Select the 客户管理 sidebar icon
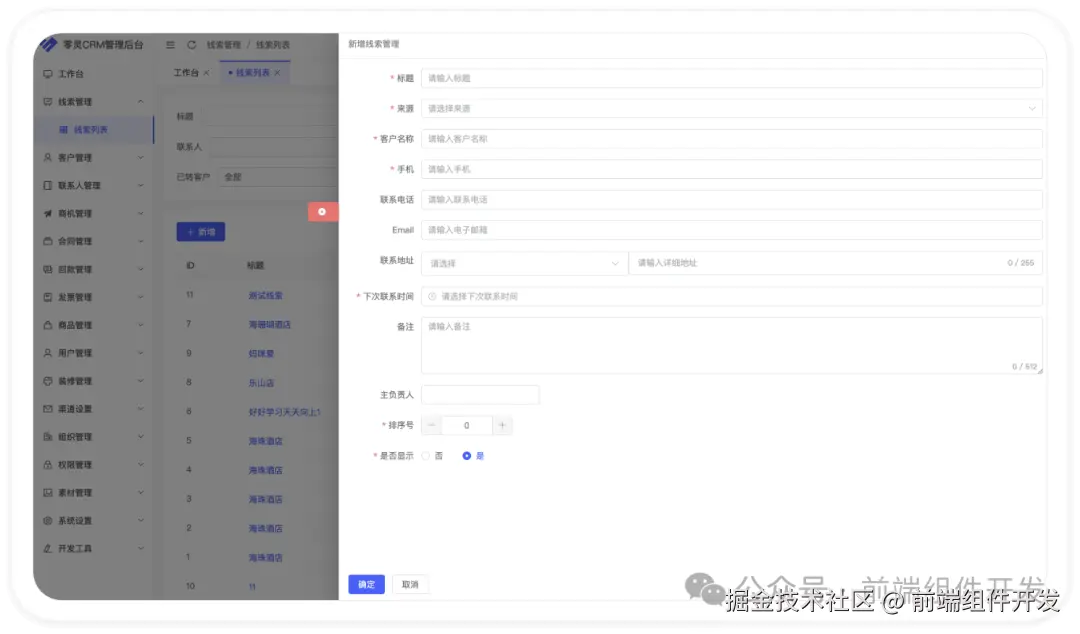 pyautogui.click(x=46, y=157)
